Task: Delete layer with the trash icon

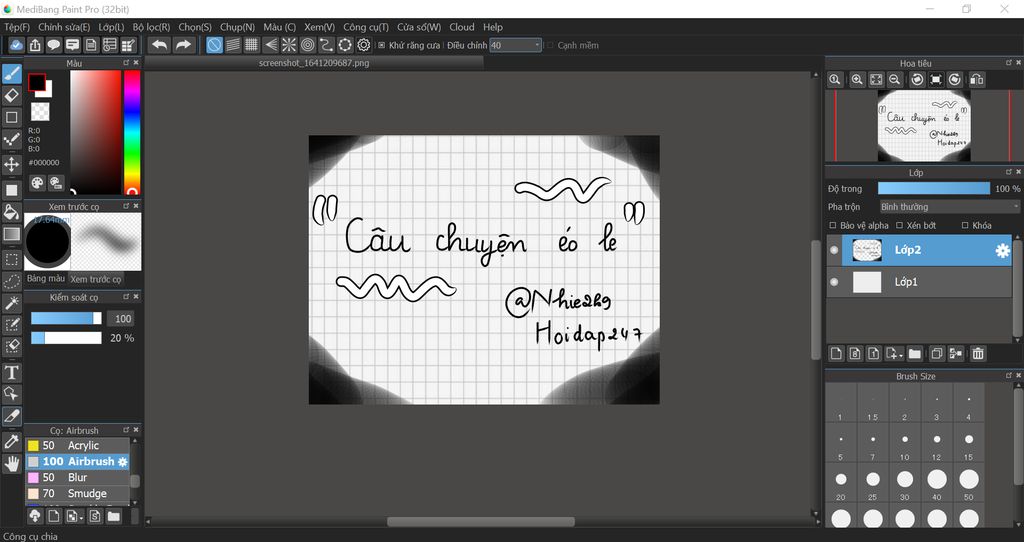Action: click(x=978, y=353)
